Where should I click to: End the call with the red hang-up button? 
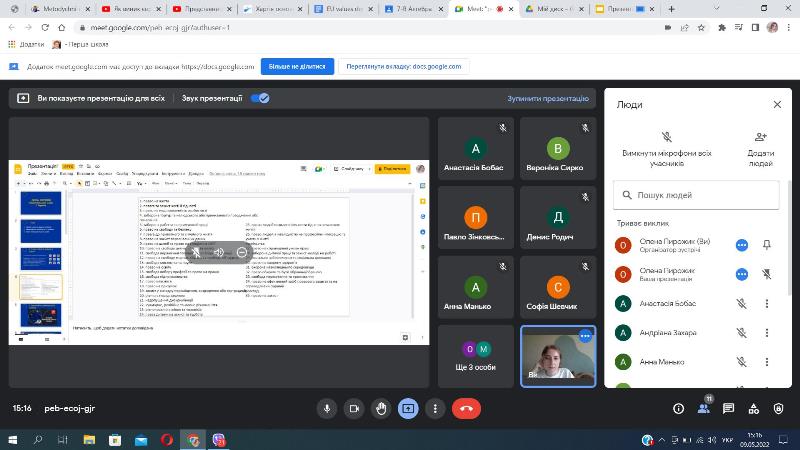pyautogui.click(x=465, y=408)
